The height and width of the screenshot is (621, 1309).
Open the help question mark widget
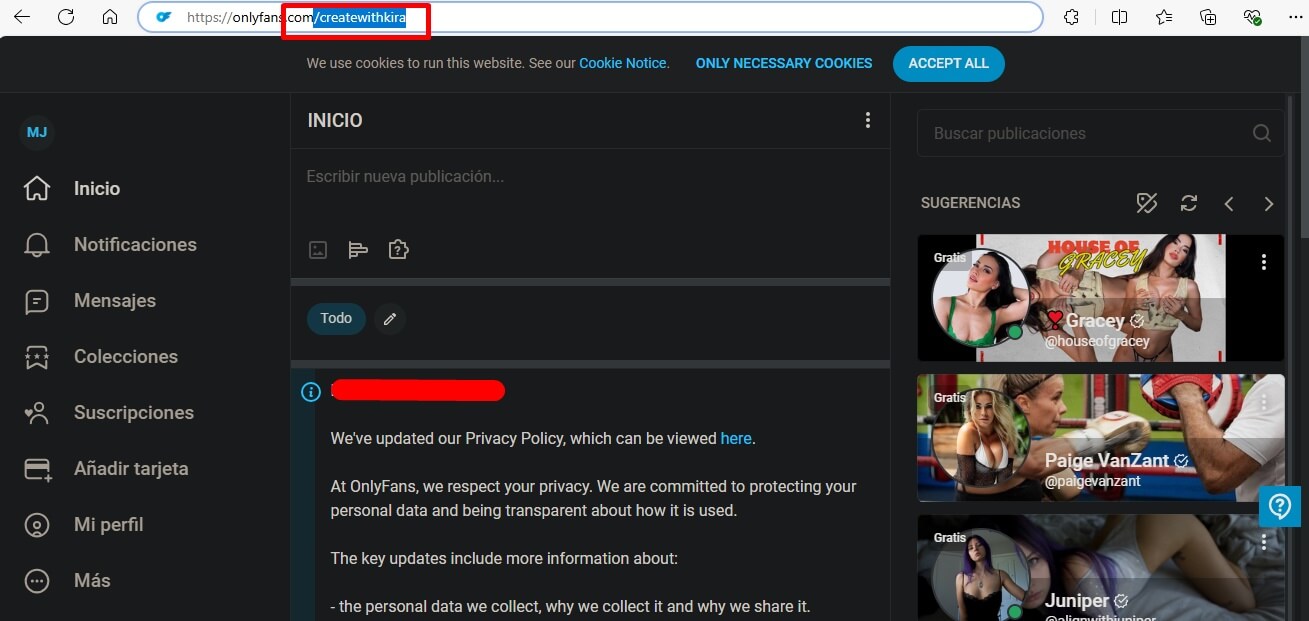(x=1280, y=506)
